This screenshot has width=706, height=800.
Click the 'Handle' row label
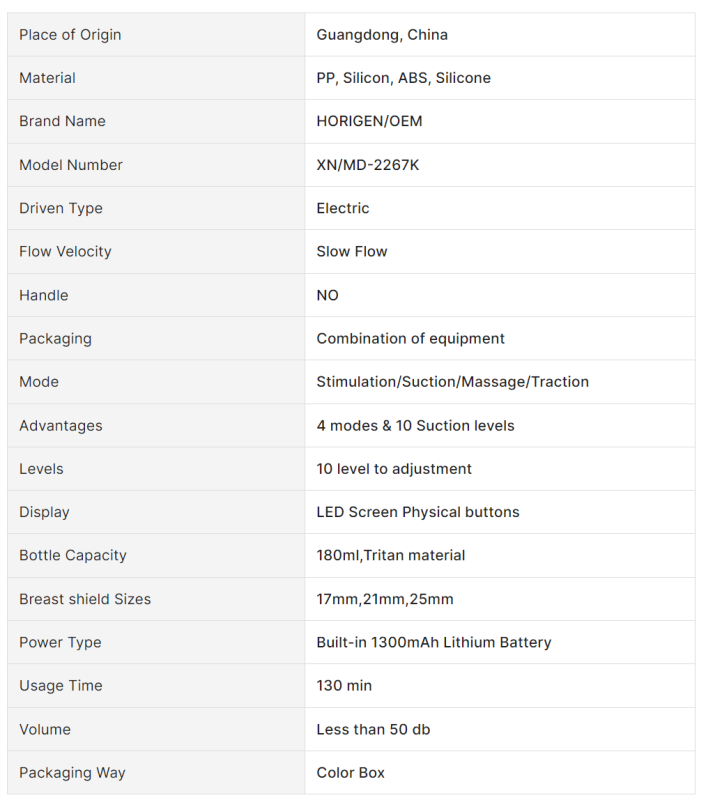click(x=44, y=295)
